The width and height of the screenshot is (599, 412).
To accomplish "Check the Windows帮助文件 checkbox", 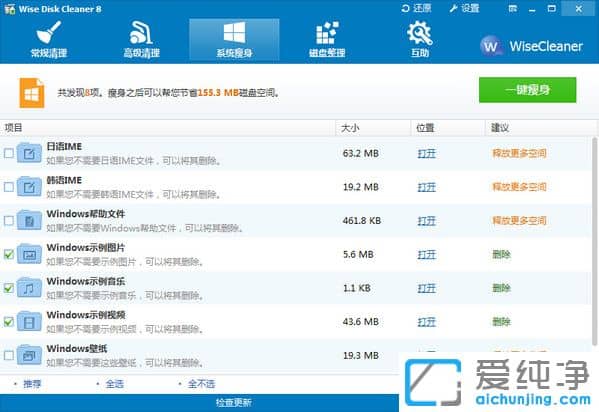I will [8, 221].
